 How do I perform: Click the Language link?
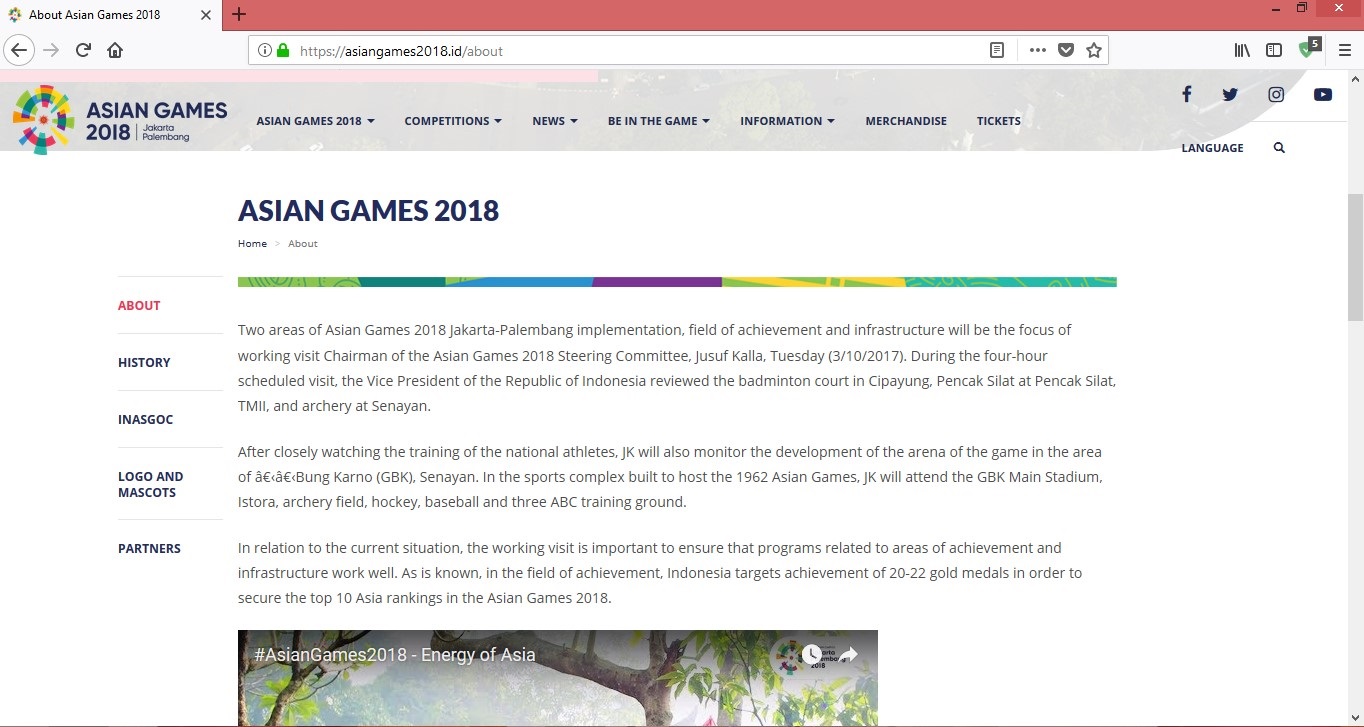pyautogui.click(x=1212, y=148)
